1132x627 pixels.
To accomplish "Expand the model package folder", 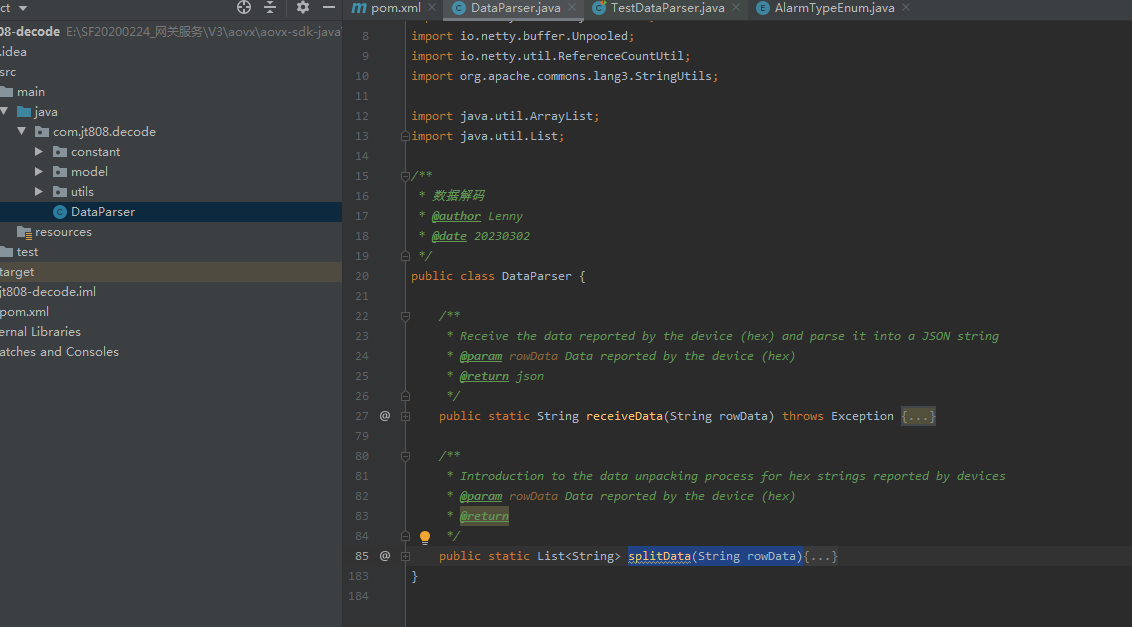I will point(39,172).
